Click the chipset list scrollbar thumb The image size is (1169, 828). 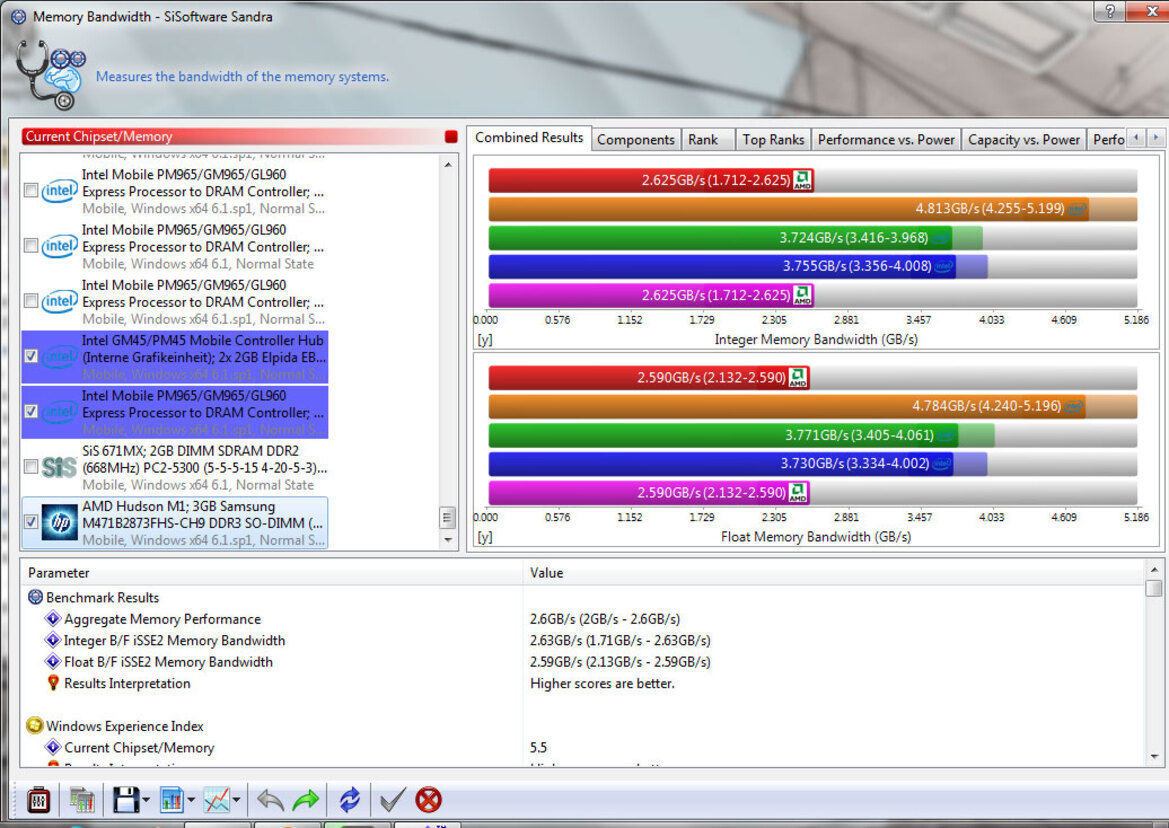pyautogui.click(x=448, y=516)
